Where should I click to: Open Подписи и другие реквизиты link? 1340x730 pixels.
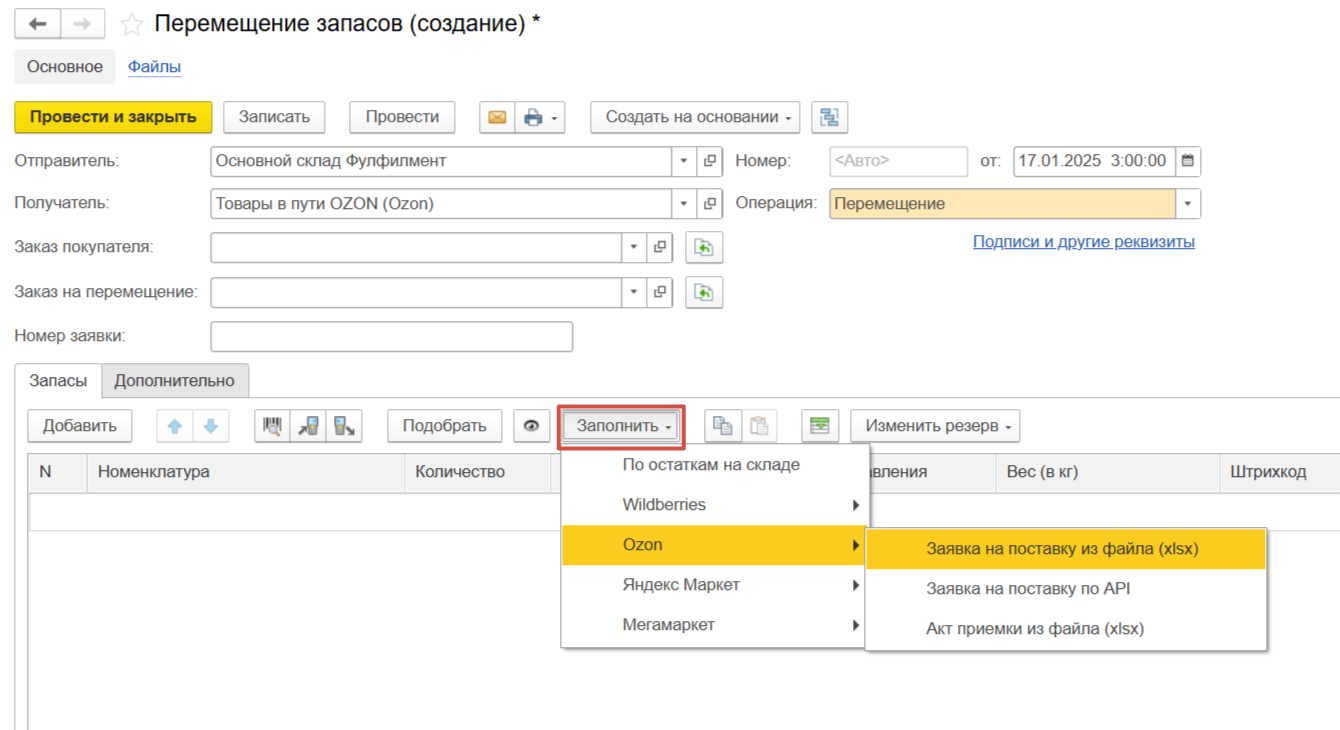pyautogui.click(x=1083, y=242)
